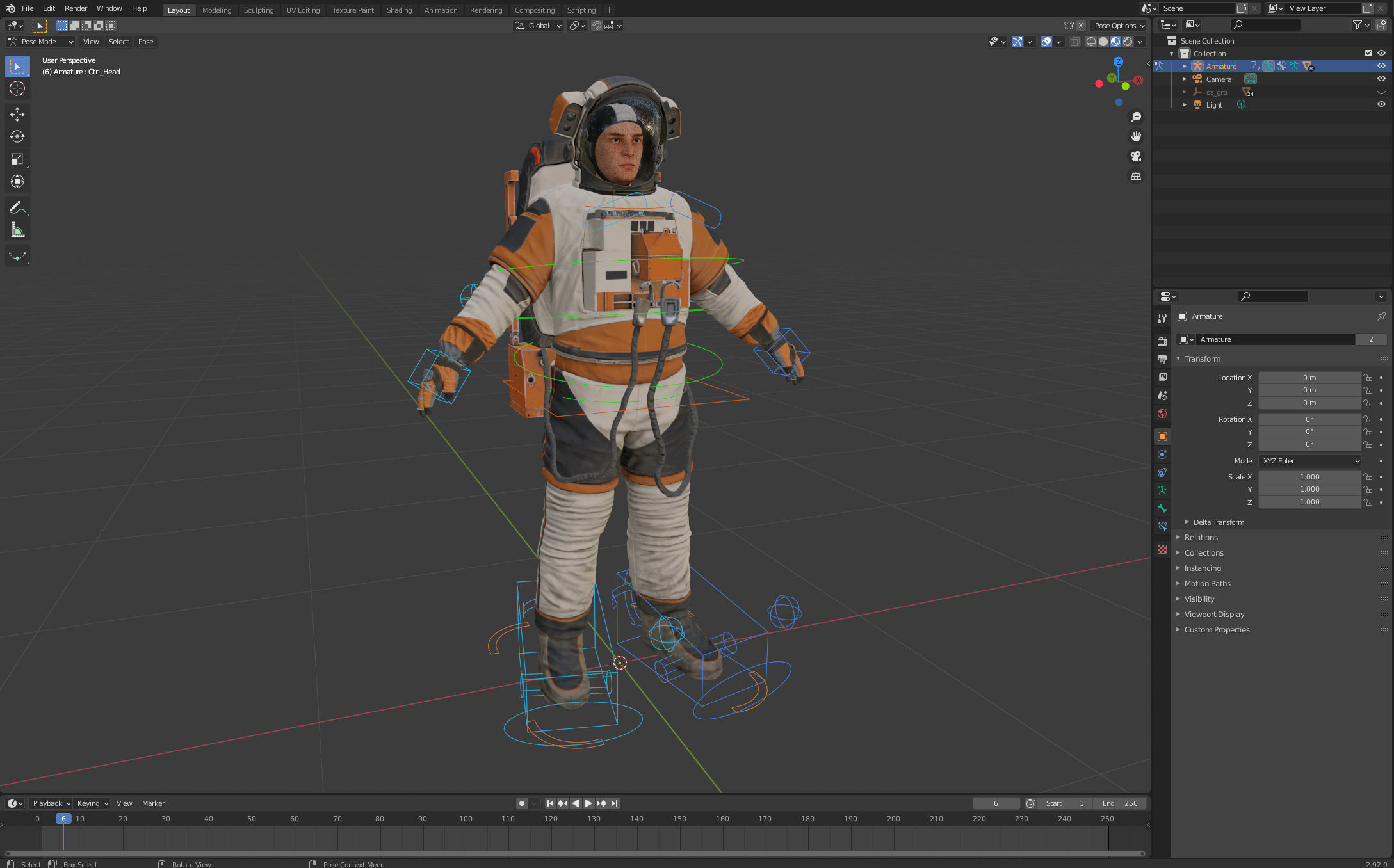Activate the Move tool
Image resolution: width=1394 pixels, height=868 pixels.
click(x=17, y=115)
